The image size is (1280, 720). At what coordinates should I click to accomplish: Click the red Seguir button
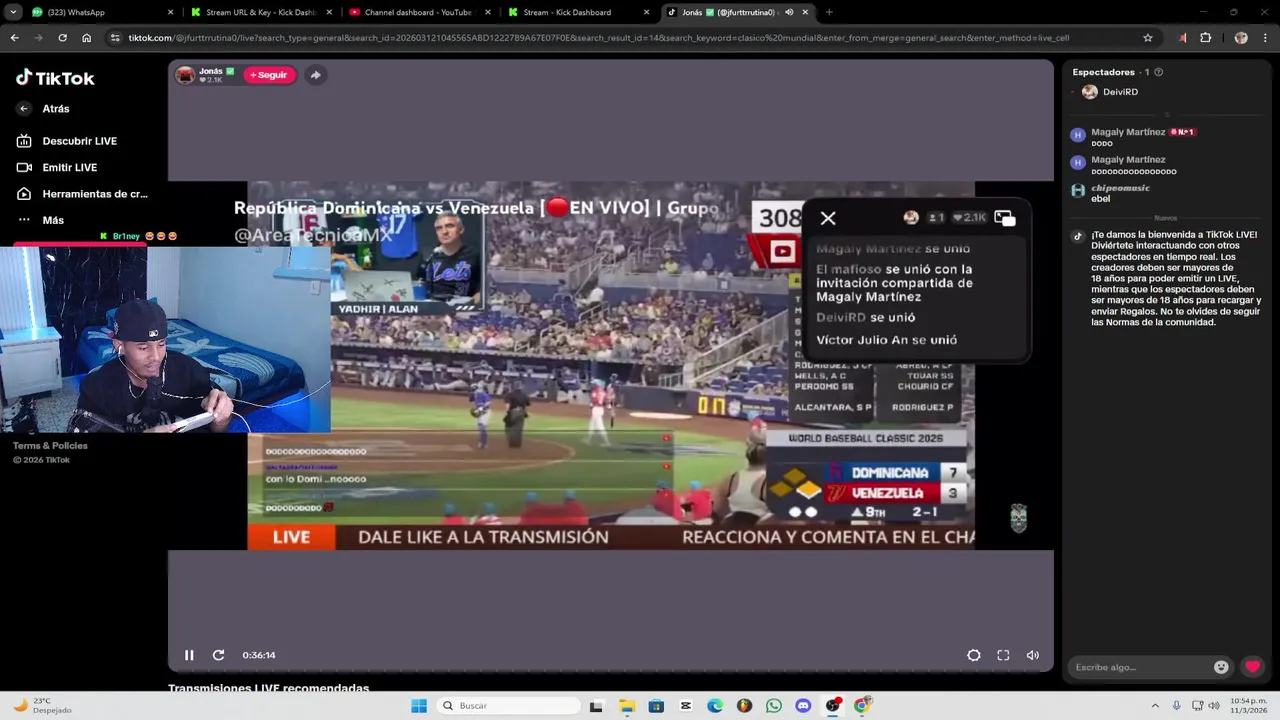pos(269,75)
